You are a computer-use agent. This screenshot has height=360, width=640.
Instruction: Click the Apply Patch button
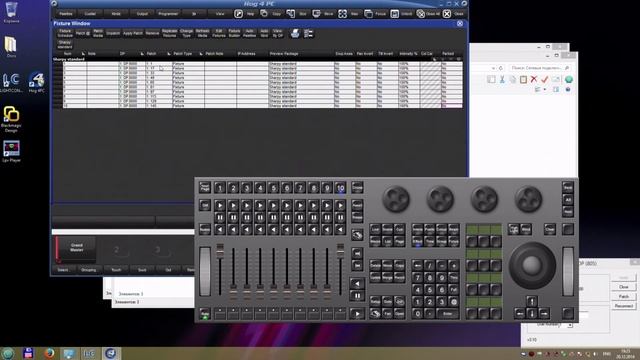point(133,33)
